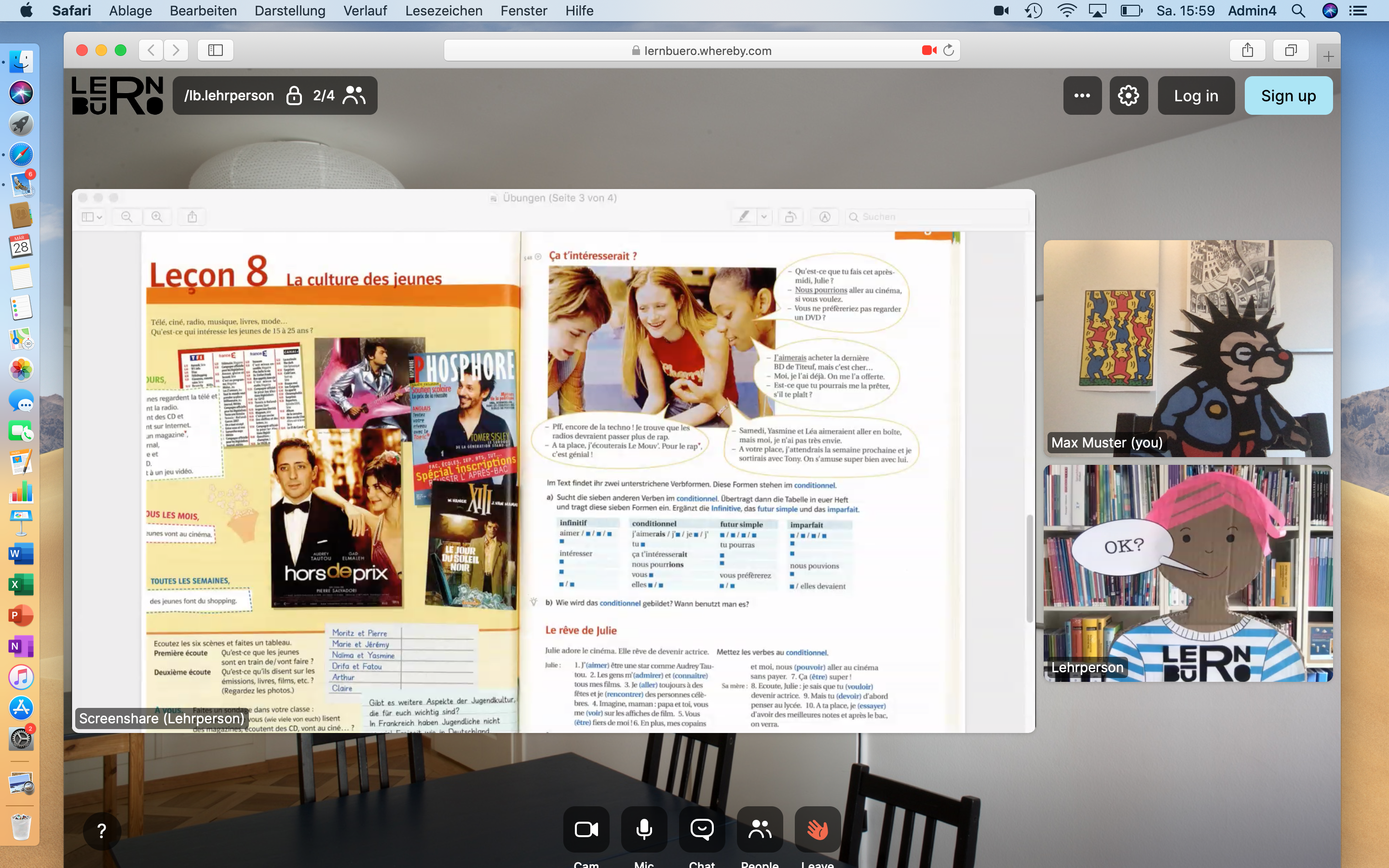
Task: Open the Fenster menu
Action: coord(523,10)
